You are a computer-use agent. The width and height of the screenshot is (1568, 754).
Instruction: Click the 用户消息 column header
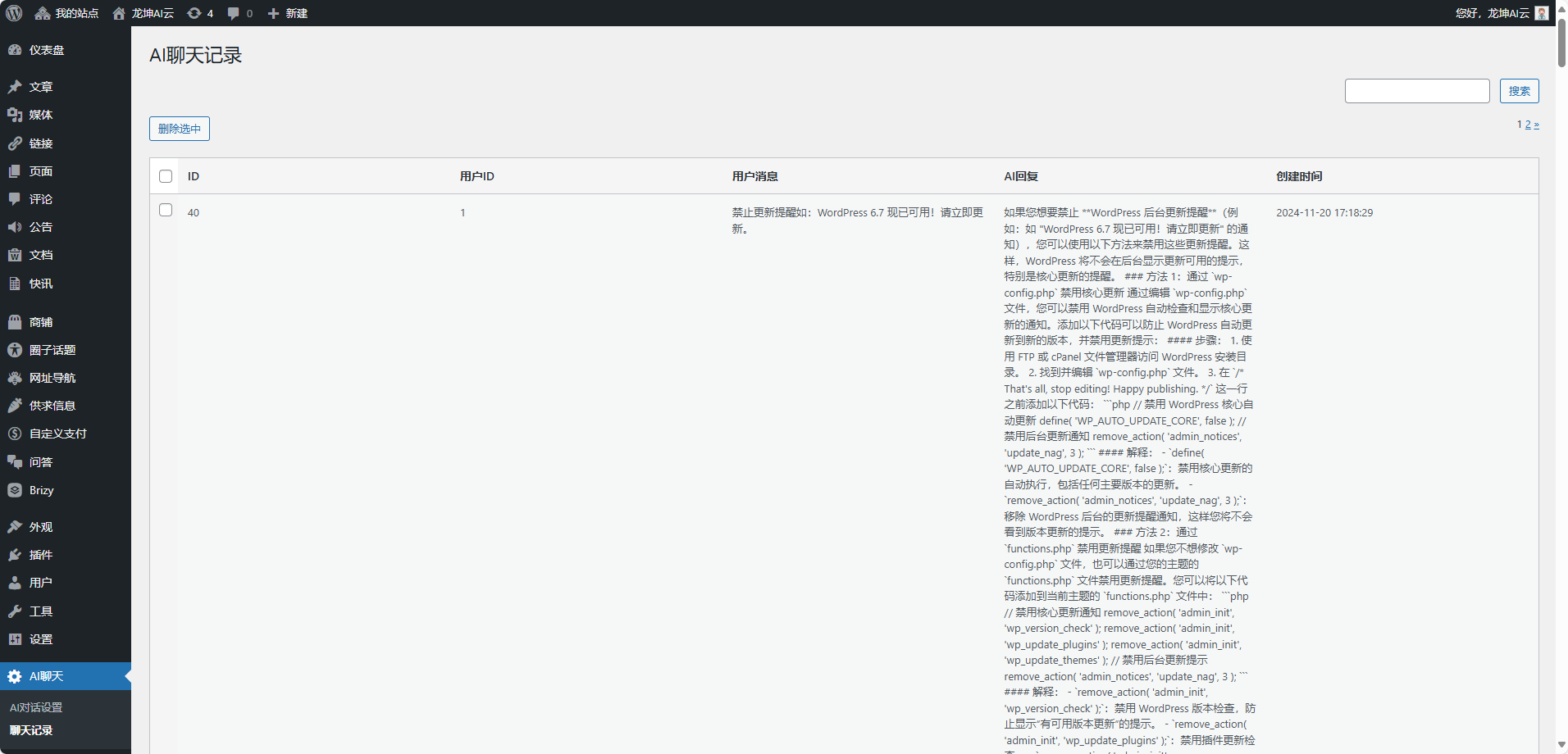[755, 176]
